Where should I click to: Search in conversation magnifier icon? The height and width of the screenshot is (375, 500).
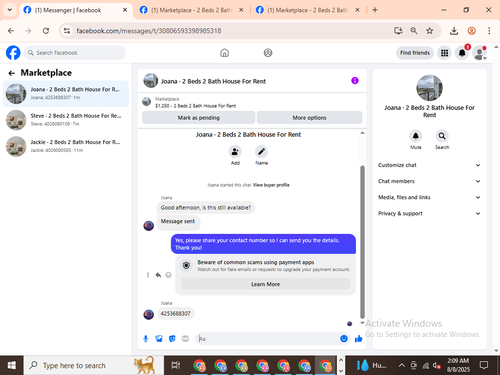pos(442,136)
